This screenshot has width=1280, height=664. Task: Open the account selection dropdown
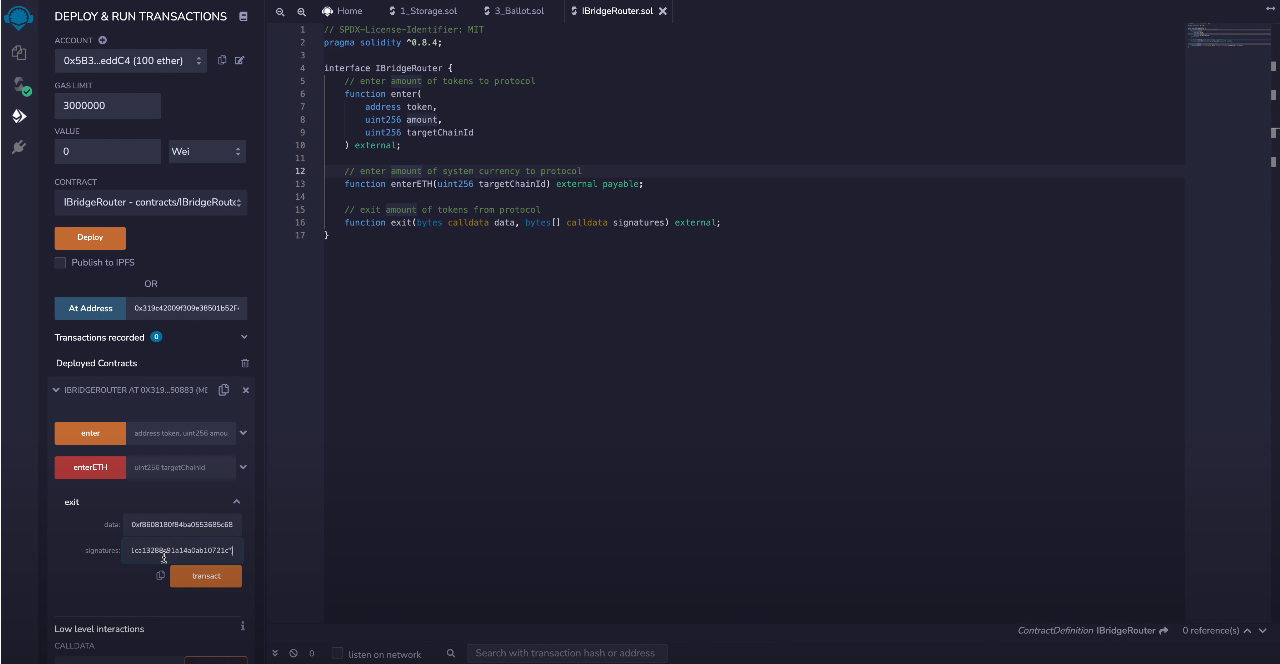pos(130,61)
